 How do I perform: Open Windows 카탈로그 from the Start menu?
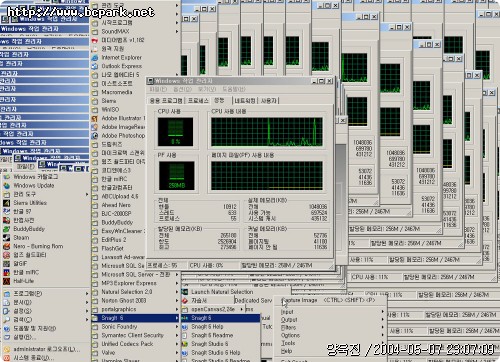coord(35,177)
